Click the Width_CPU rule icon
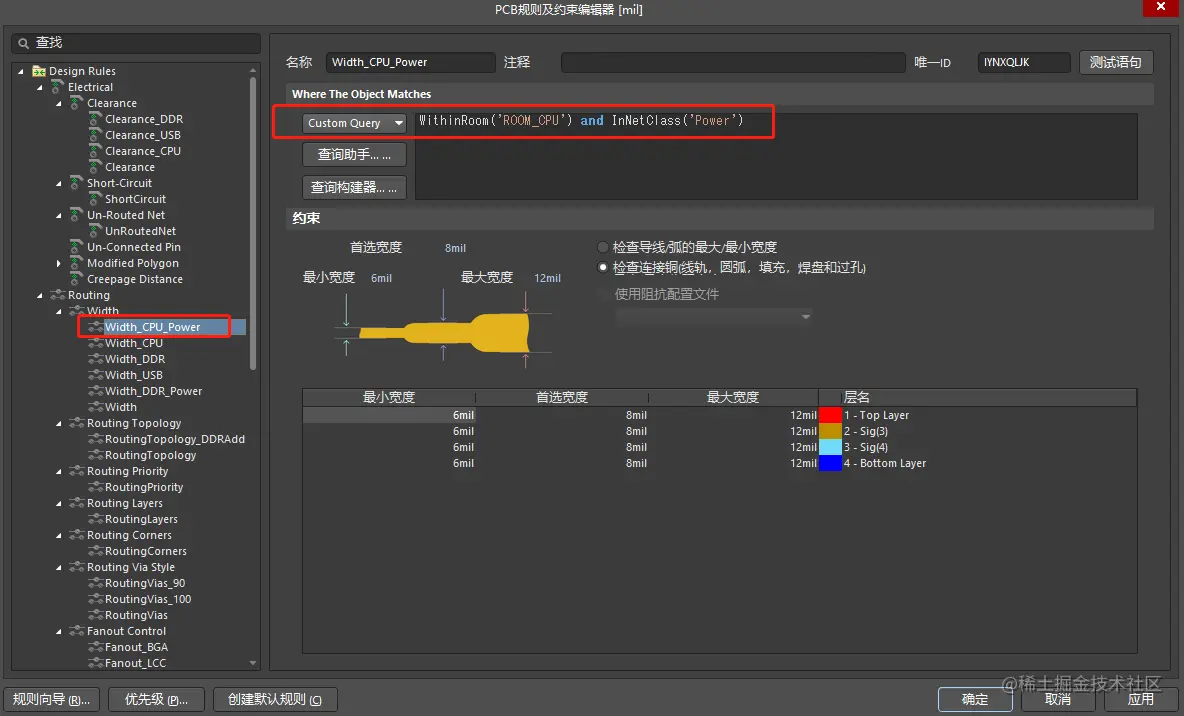This screenshot has height=716, width=1184. pos(95,343)
